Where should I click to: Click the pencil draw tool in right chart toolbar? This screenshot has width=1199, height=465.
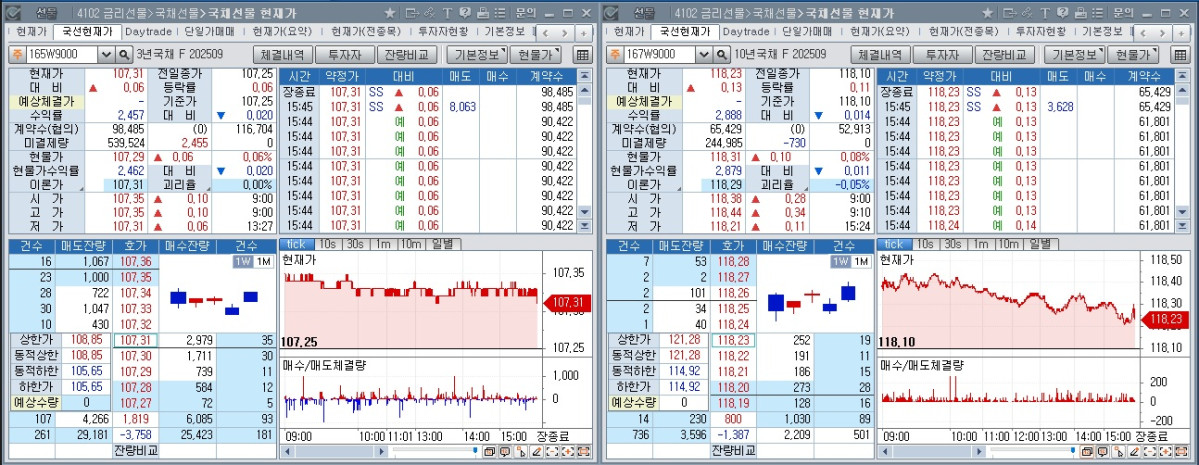pyautogui.click(x=1133, y=452)
